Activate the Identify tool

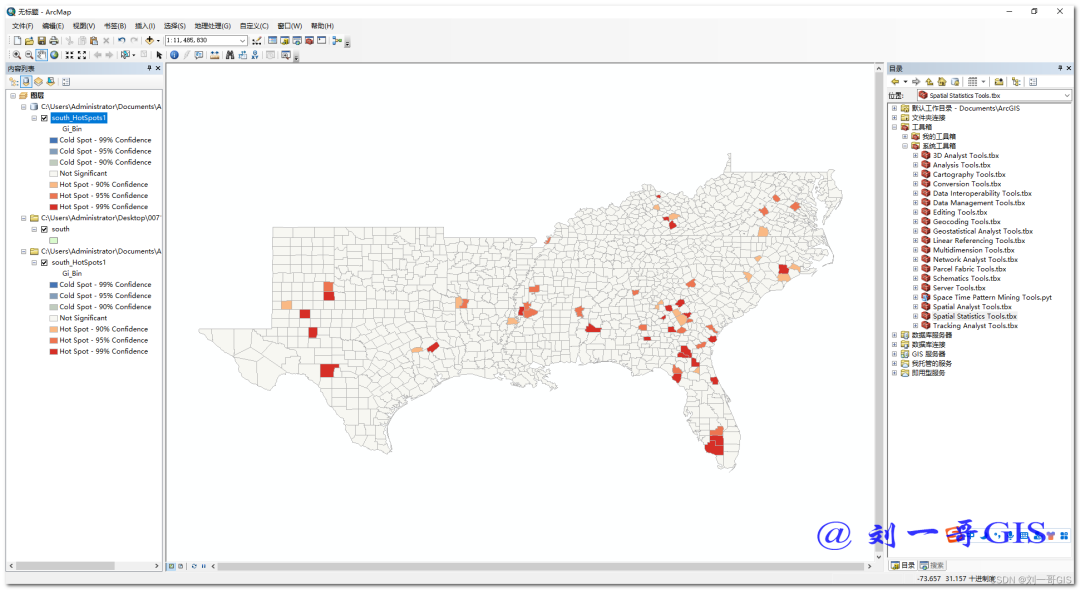click(x=174, y=55)
